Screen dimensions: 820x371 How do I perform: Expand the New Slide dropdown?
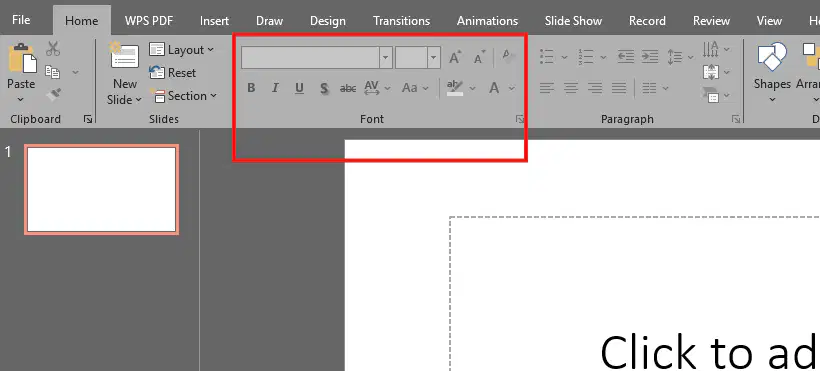(124, 99)
